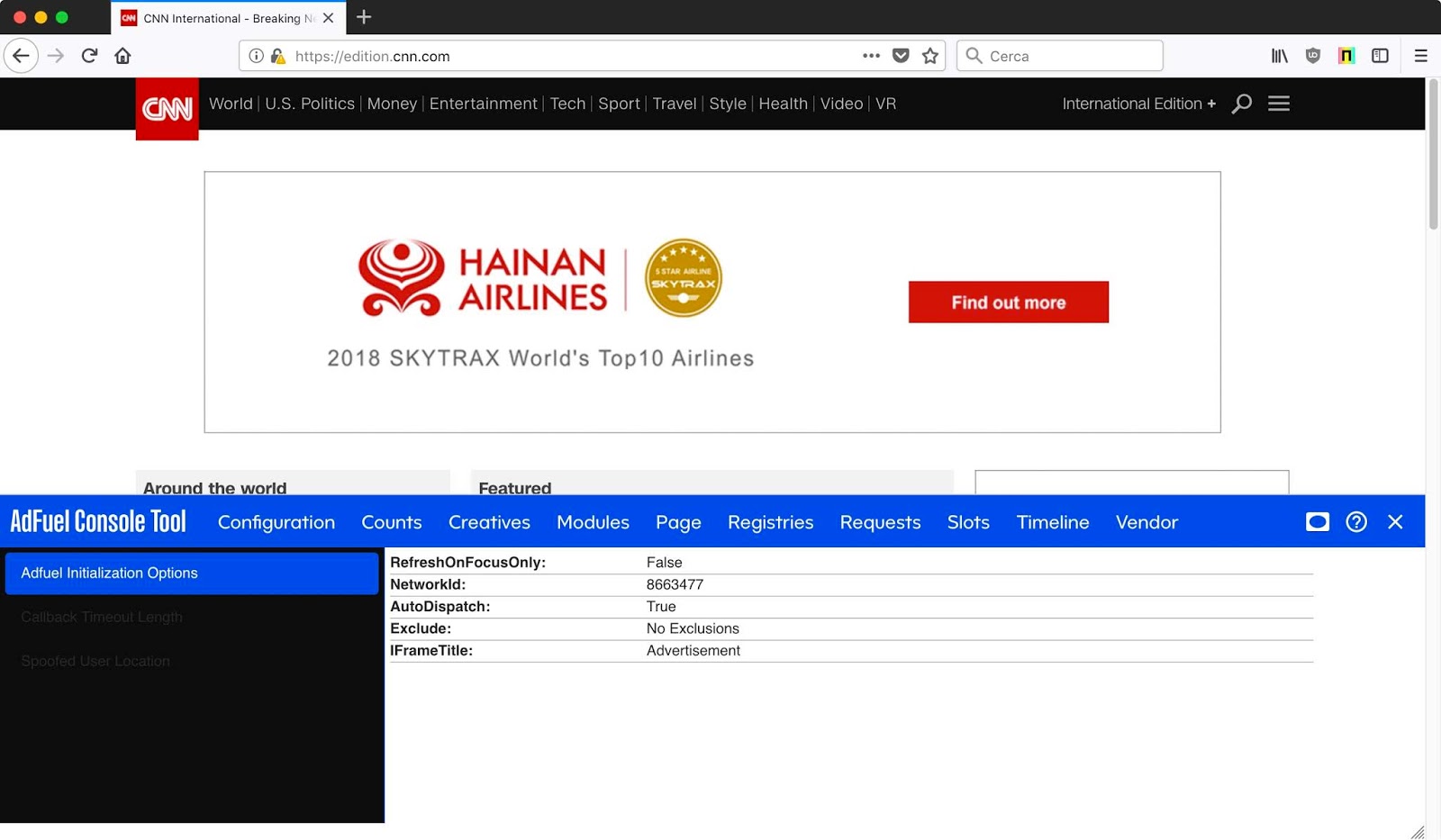Click the CNN logo
The image size is (1441, 840).
tap(168, 109)
